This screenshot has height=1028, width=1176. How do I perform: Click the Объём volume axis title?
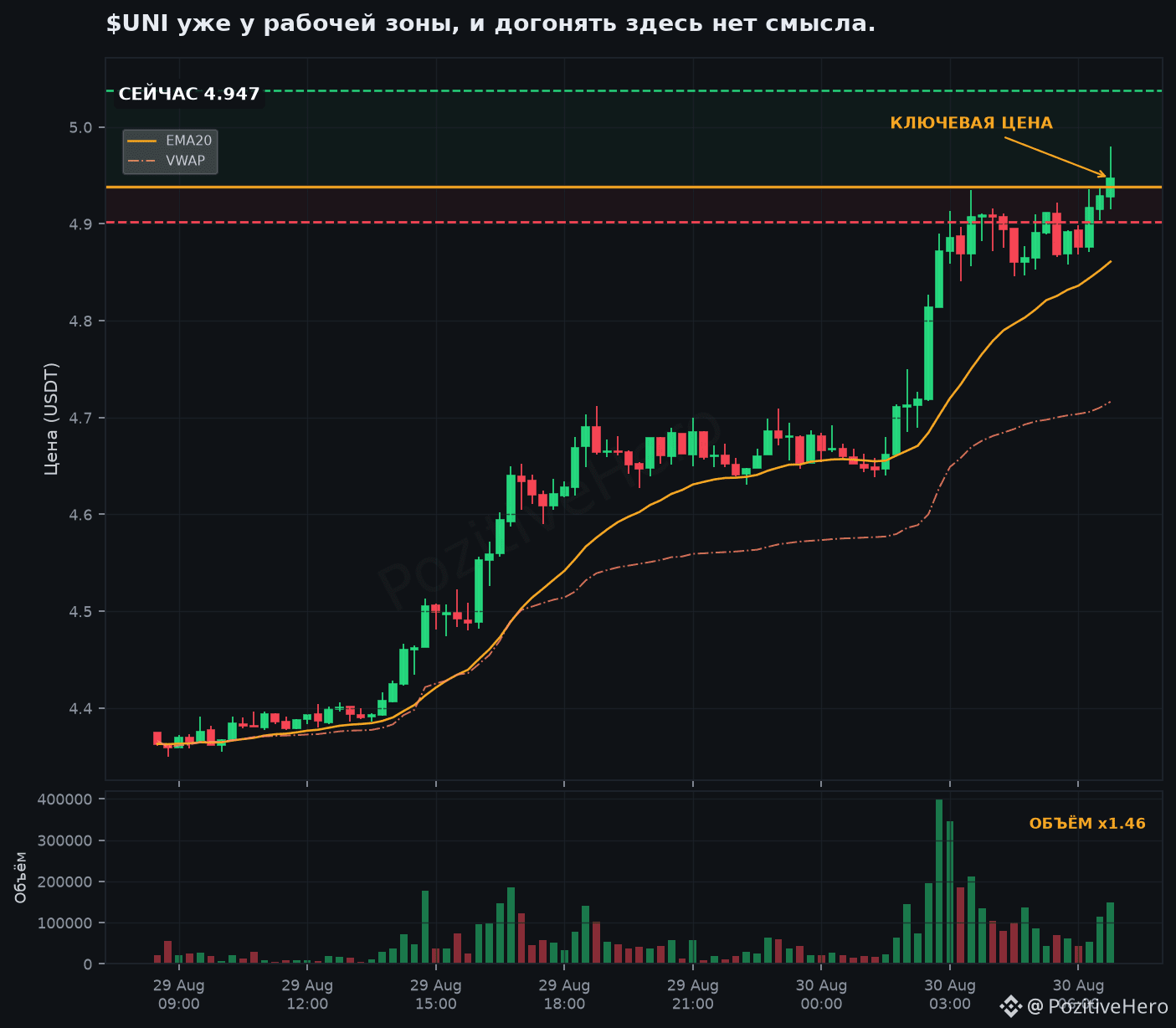21,877
